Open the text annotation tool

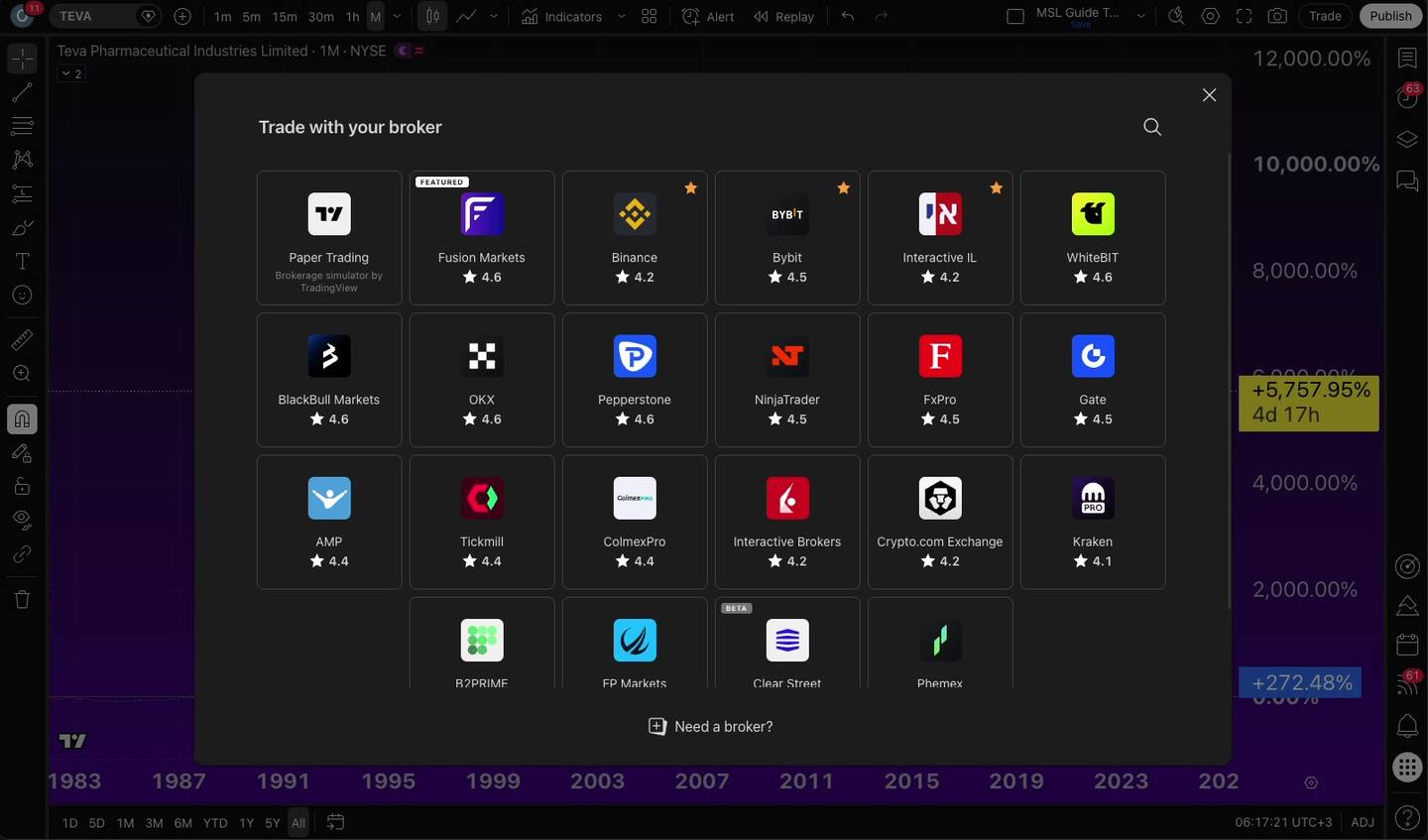[x=22, y=261]
